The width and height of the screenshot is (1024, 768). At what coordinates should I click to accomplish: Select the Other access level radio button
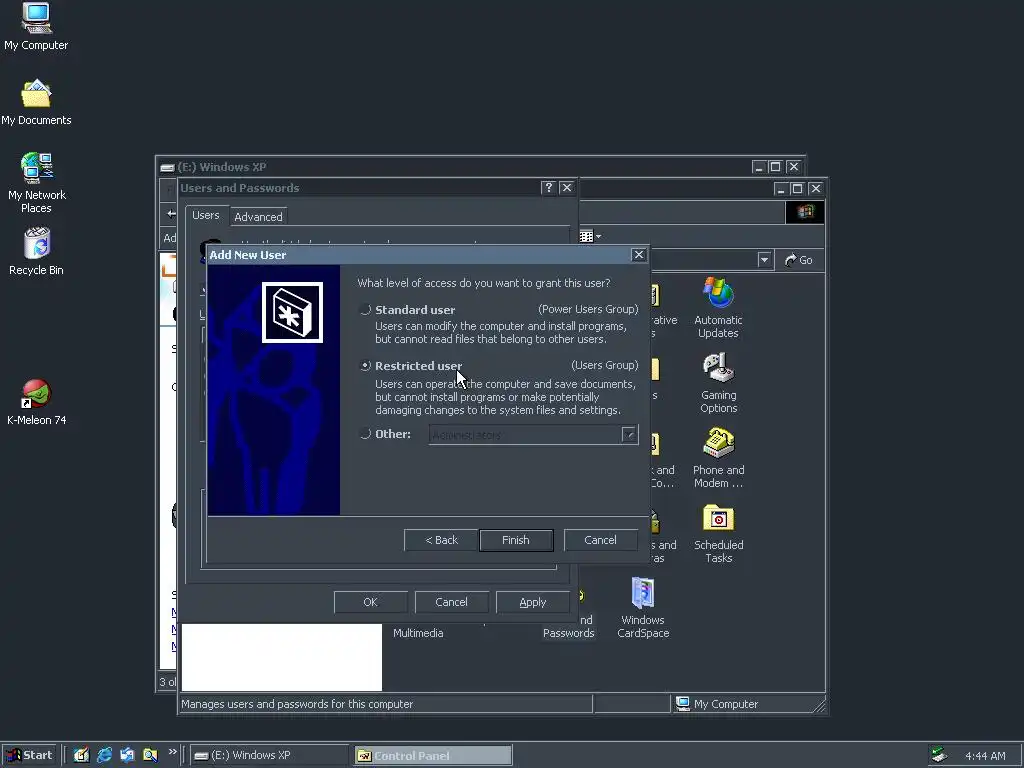click(366, 434)
